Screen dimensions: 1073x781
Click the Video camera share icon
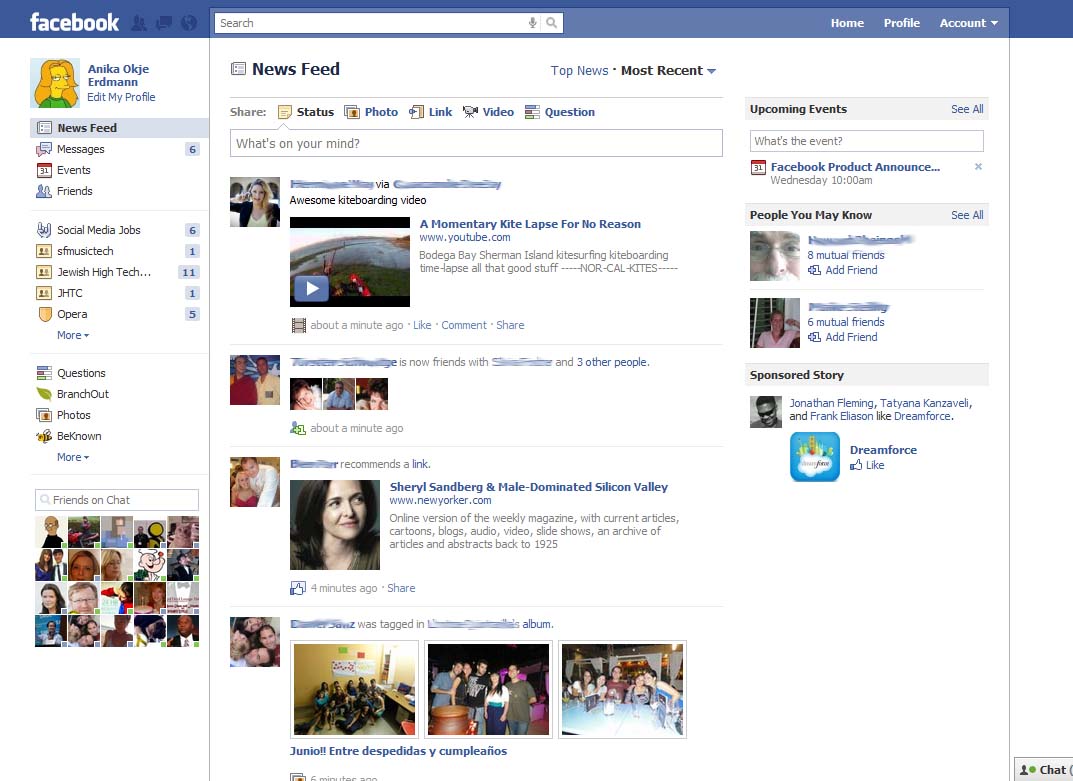coord(470,112)
